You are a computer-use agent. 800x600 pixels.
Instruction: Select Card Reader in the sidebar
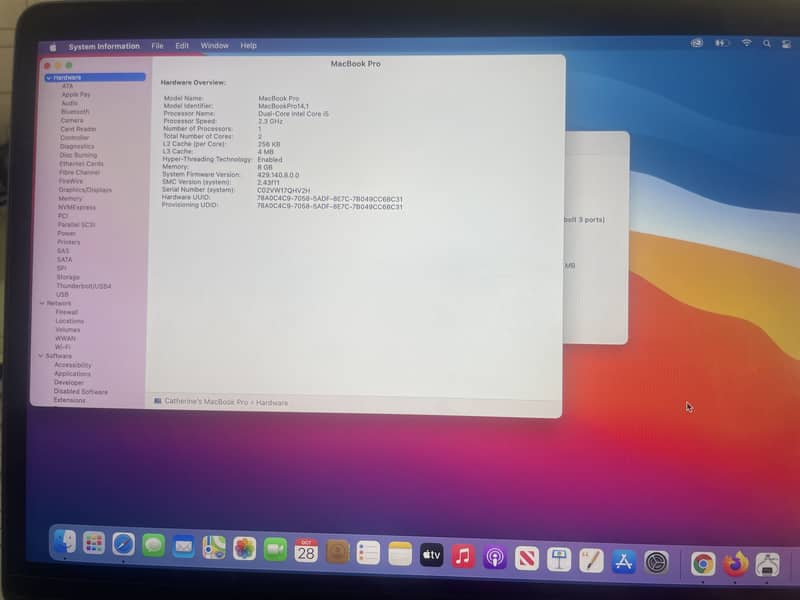78,129
